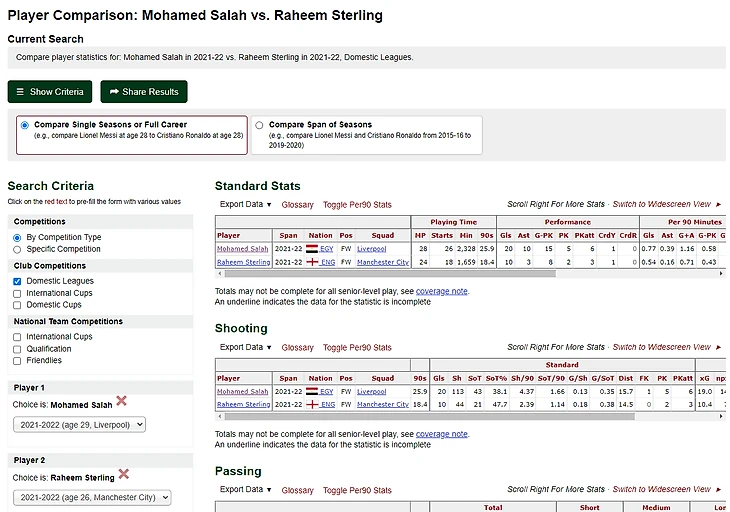Image resolution: width=730 pixels, height=512 pixels.
Task: Click Show Criteria button
Action: click(50, 92)
